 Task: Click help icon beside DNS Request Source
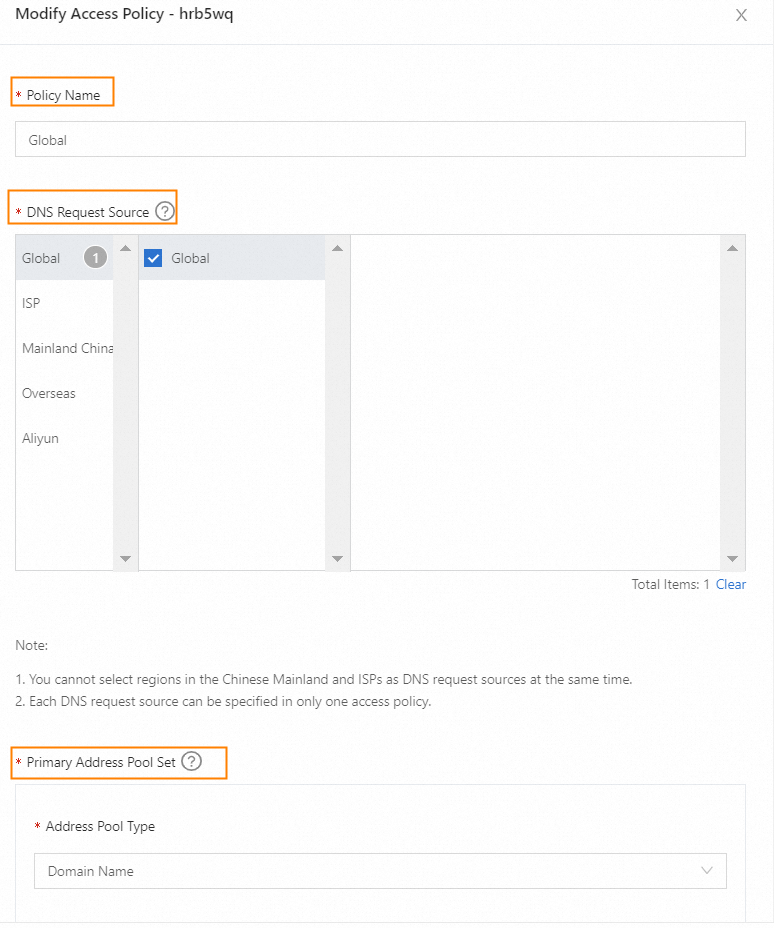[165, 212]
